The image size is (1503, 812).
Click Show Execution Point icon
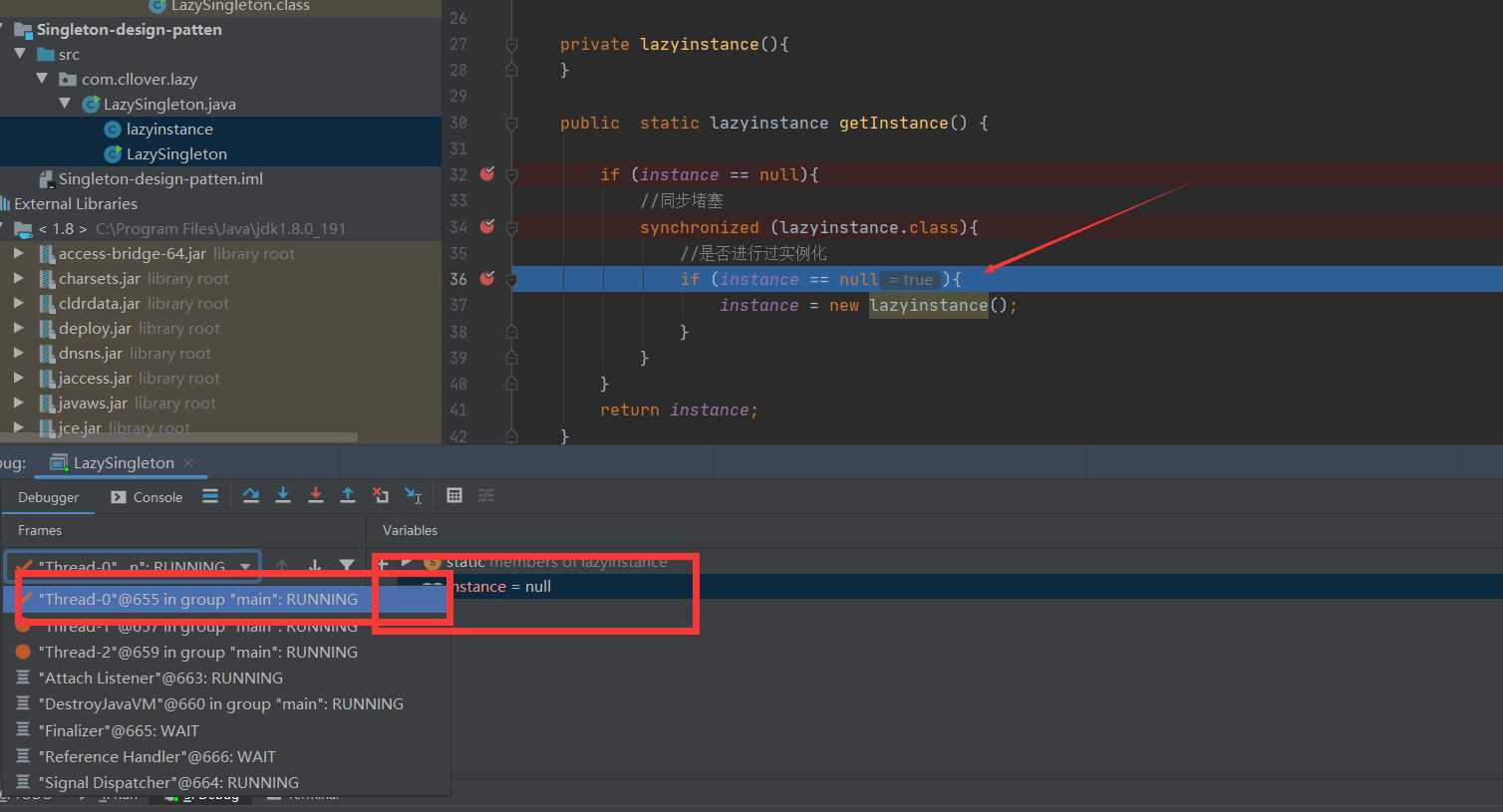(x=210, y=496)
